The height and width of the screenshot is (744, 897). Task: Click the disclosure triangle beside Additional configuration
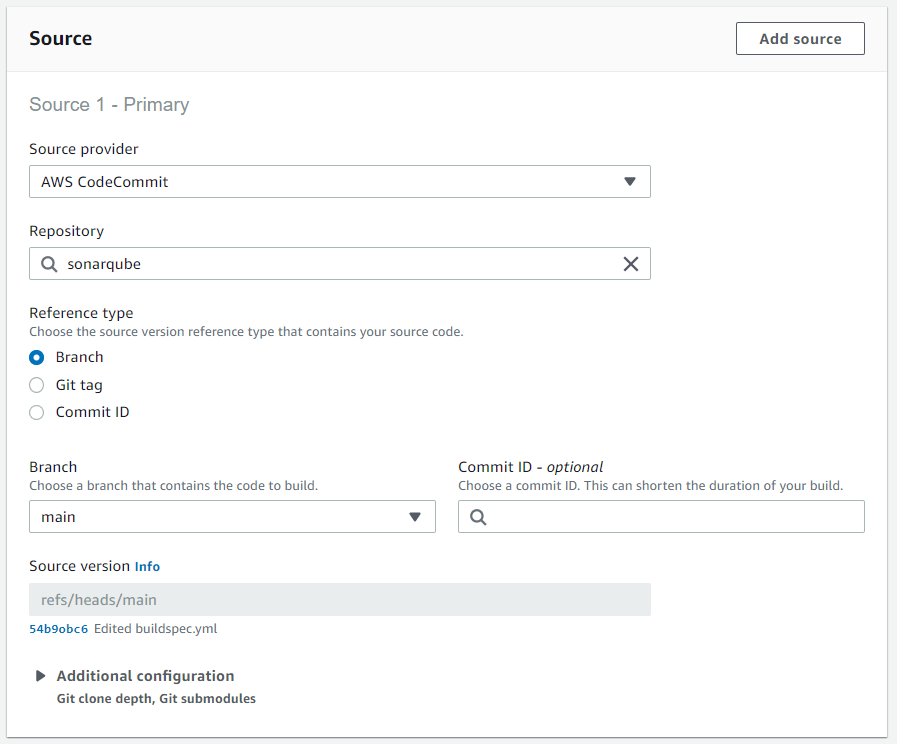coord(40,675)
